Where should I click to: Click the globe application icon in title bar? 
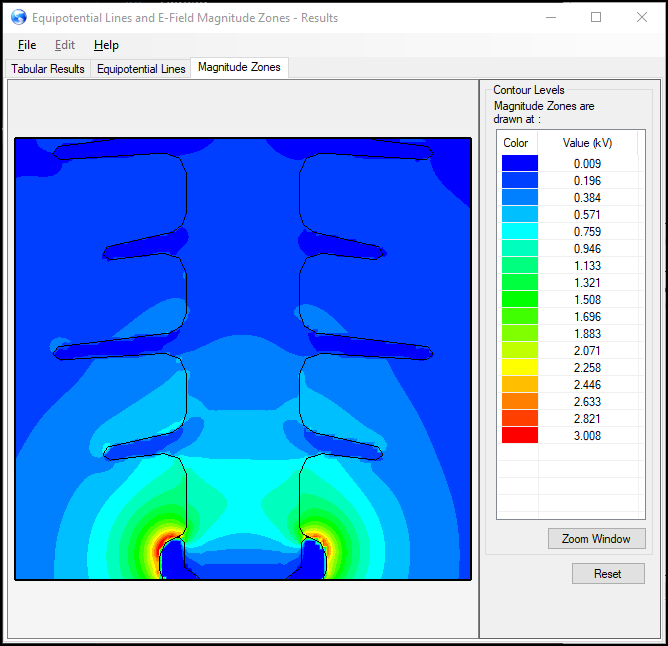click(x=18, y=17)
